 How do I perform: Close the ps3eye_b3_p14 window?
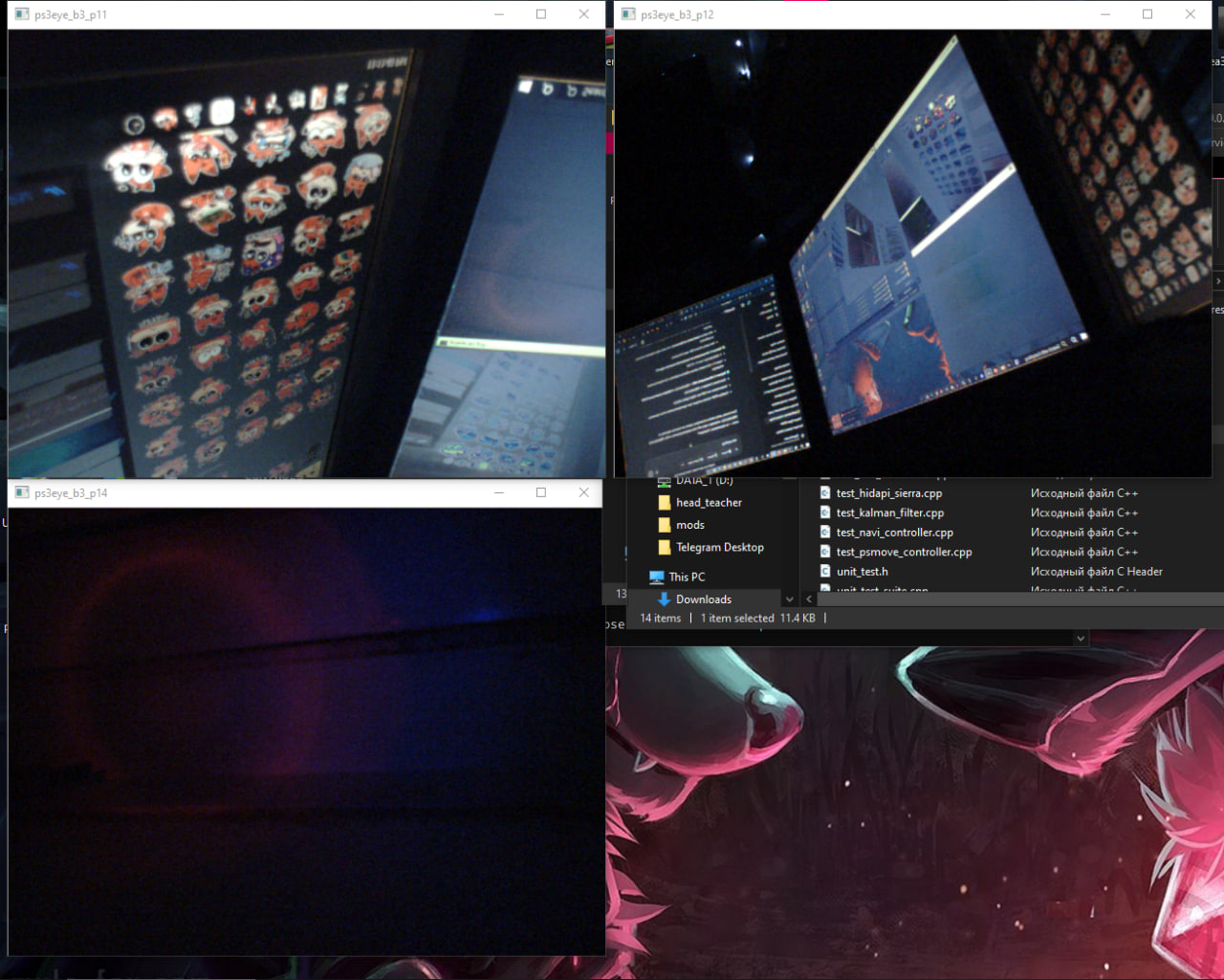point(583,492)
